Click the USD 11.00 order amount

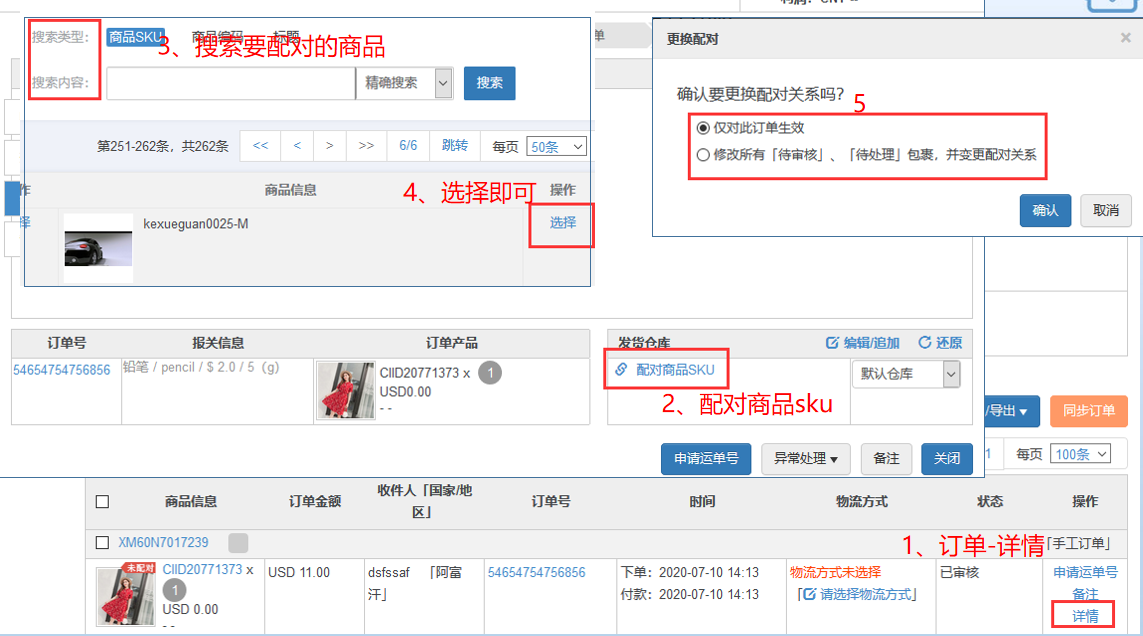pos(299,573)
